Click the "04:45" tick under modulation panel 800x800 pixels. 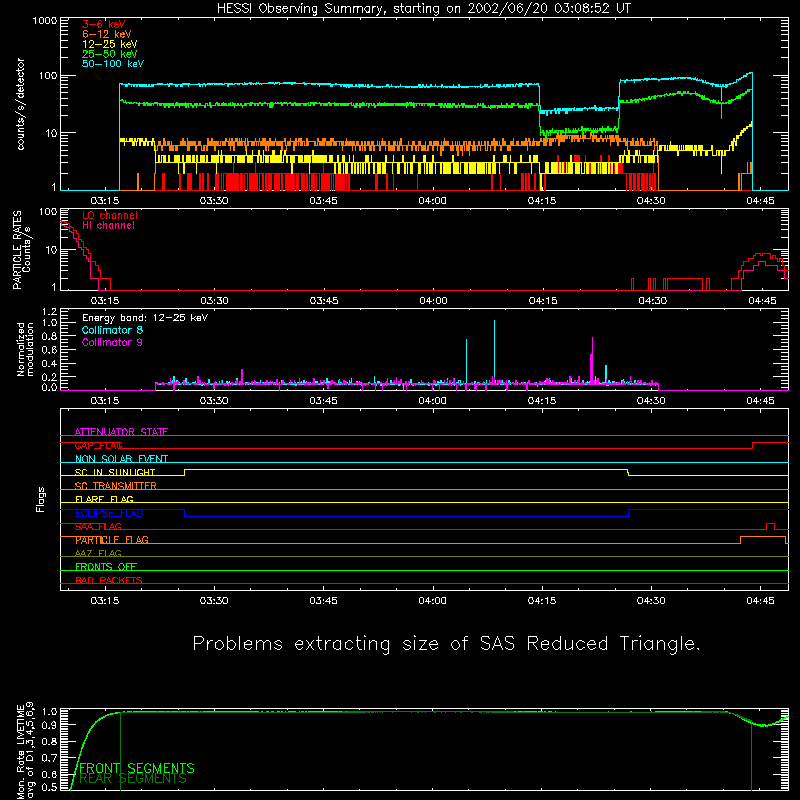tap(760, 401)
